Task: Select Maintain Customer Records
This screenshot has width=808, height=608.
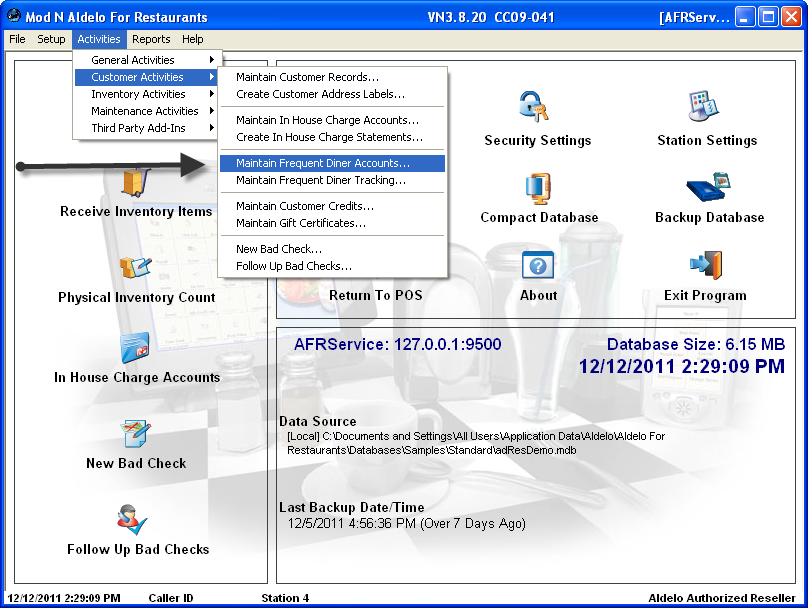Action: [x=332, y=77]
